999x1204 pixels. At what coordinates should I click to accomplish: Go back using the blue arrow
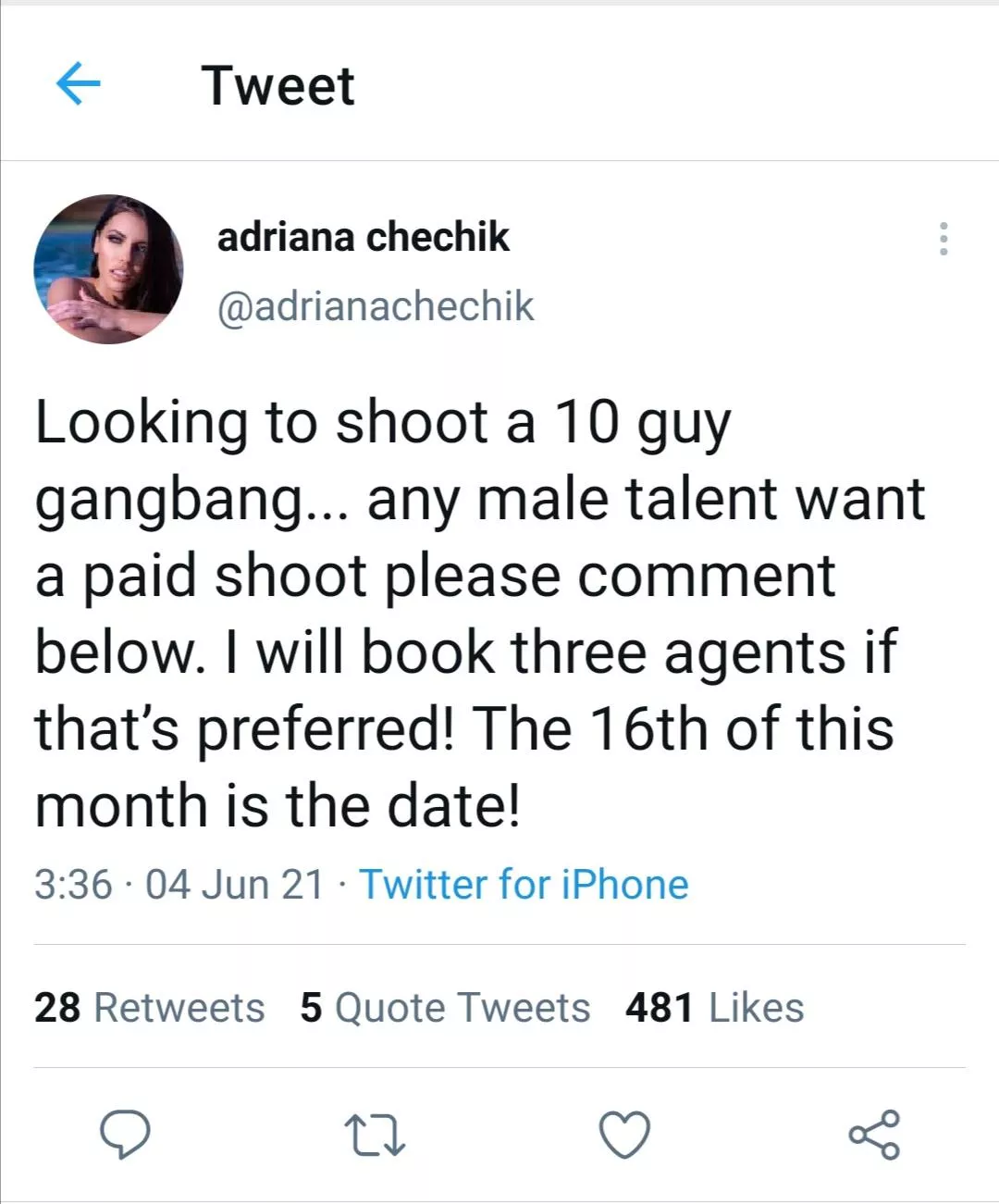click(x=79, y=85)
